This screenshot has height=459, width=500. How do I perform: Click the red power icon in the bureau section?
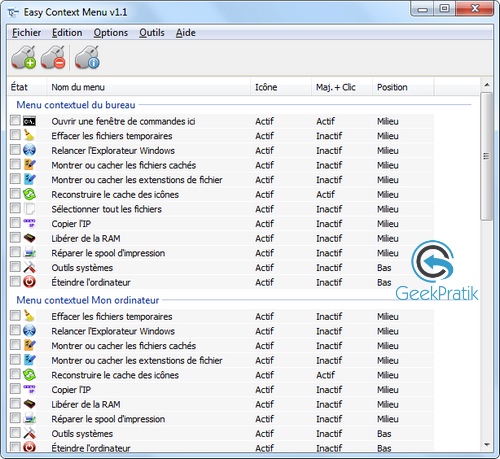pos(29,282)
